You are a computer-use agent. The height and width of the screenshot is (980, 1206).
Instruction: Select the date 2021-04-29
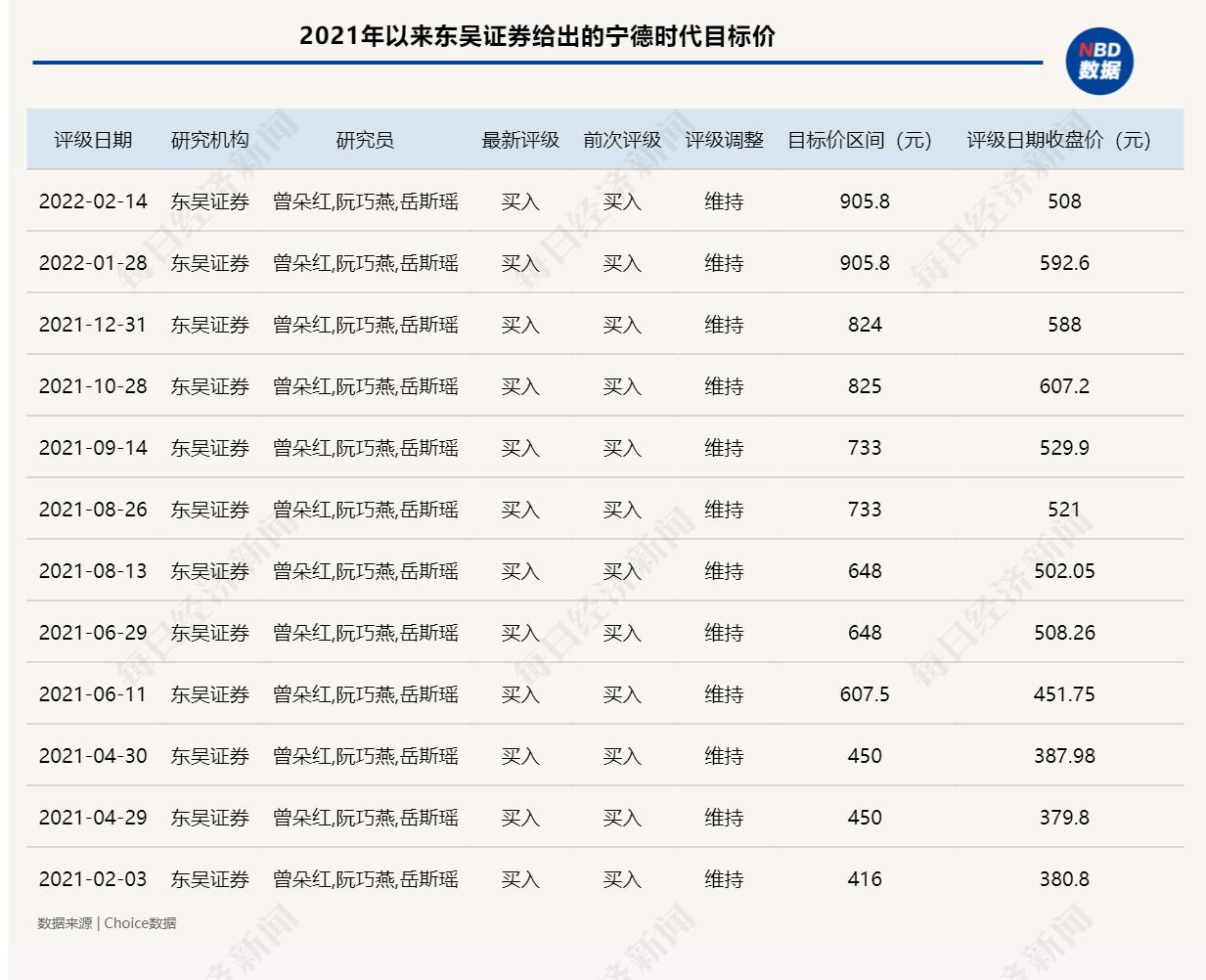pos(93,818)
